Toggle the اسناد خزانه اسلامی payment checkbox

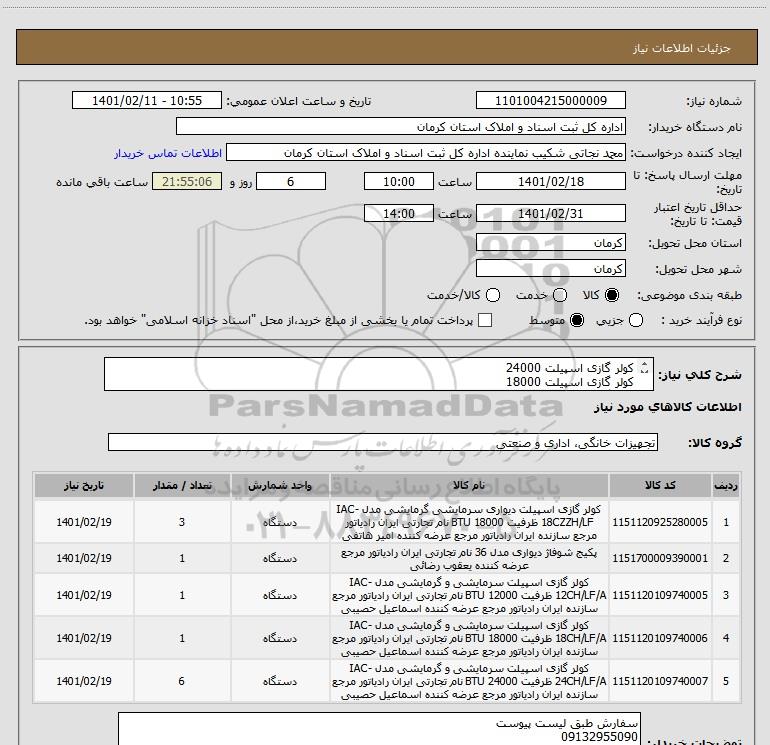(485, 320)
